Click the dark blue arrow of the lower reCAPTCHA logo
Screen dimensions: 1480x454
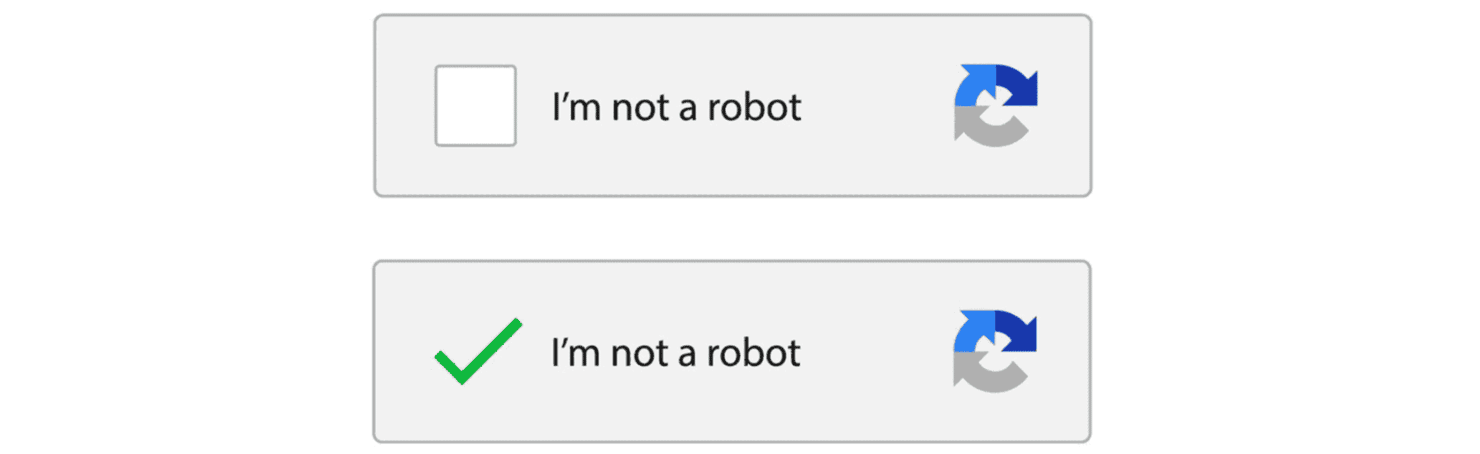coord(1018,333)
